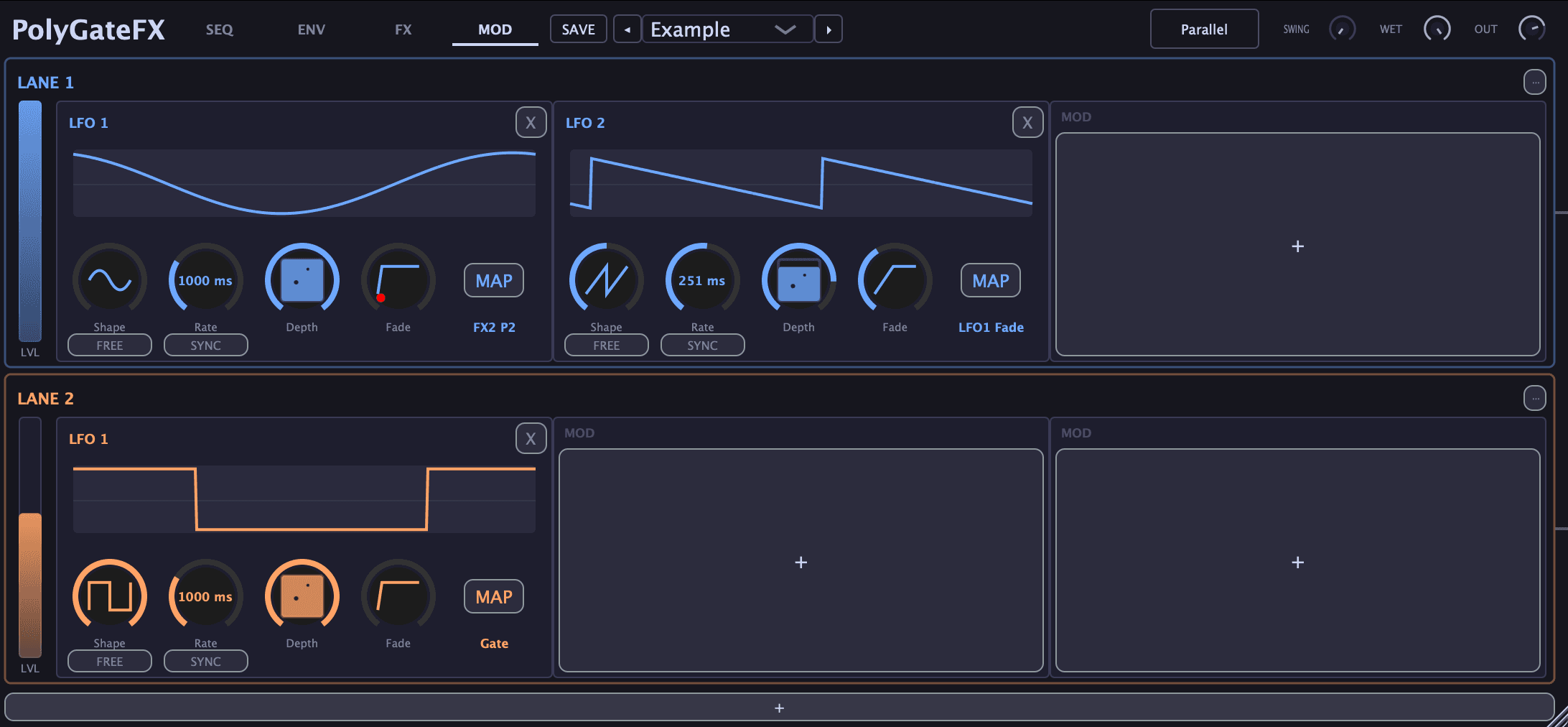Click Lane 2 LVL level meter
This screenshot has width=1568, height=727.
pos(30,537)
